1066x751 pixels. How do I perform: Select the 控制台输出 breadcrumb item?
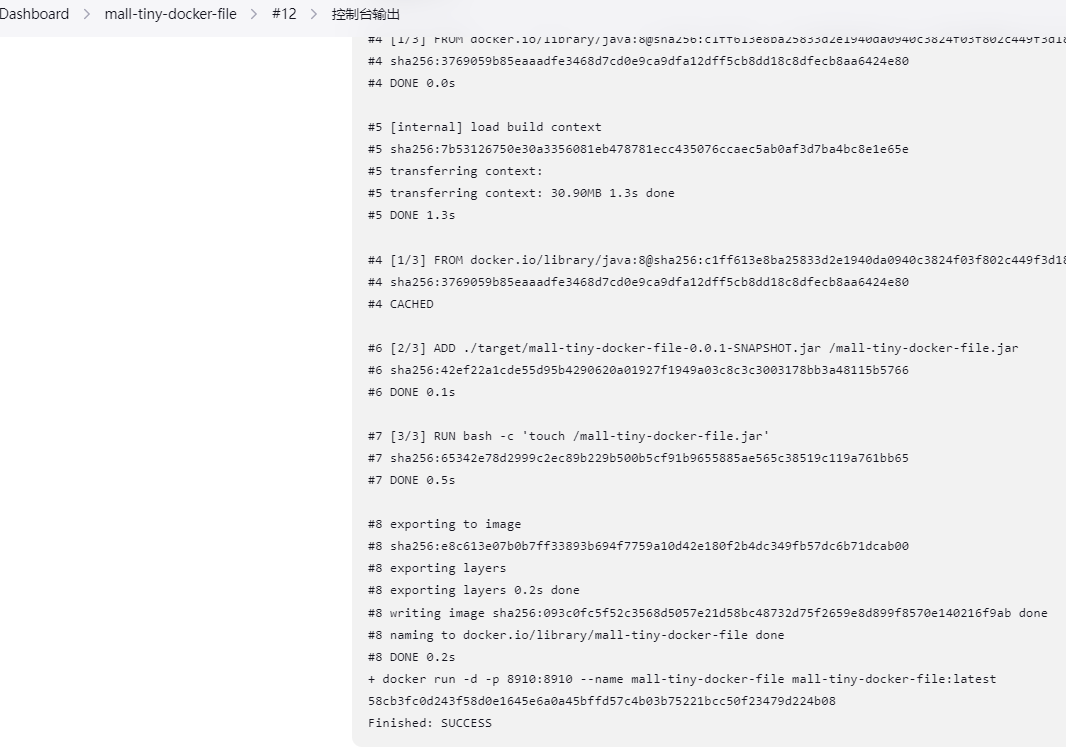366,14
